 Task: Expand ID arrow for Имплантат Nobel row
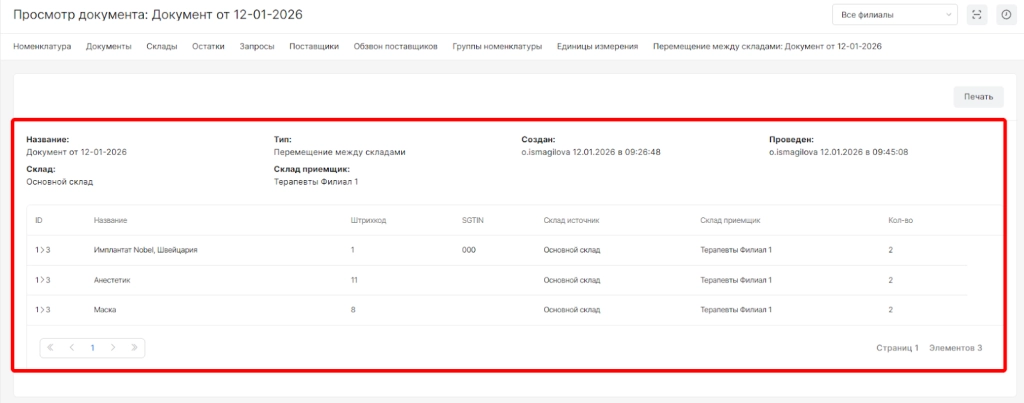coord(43,249)
